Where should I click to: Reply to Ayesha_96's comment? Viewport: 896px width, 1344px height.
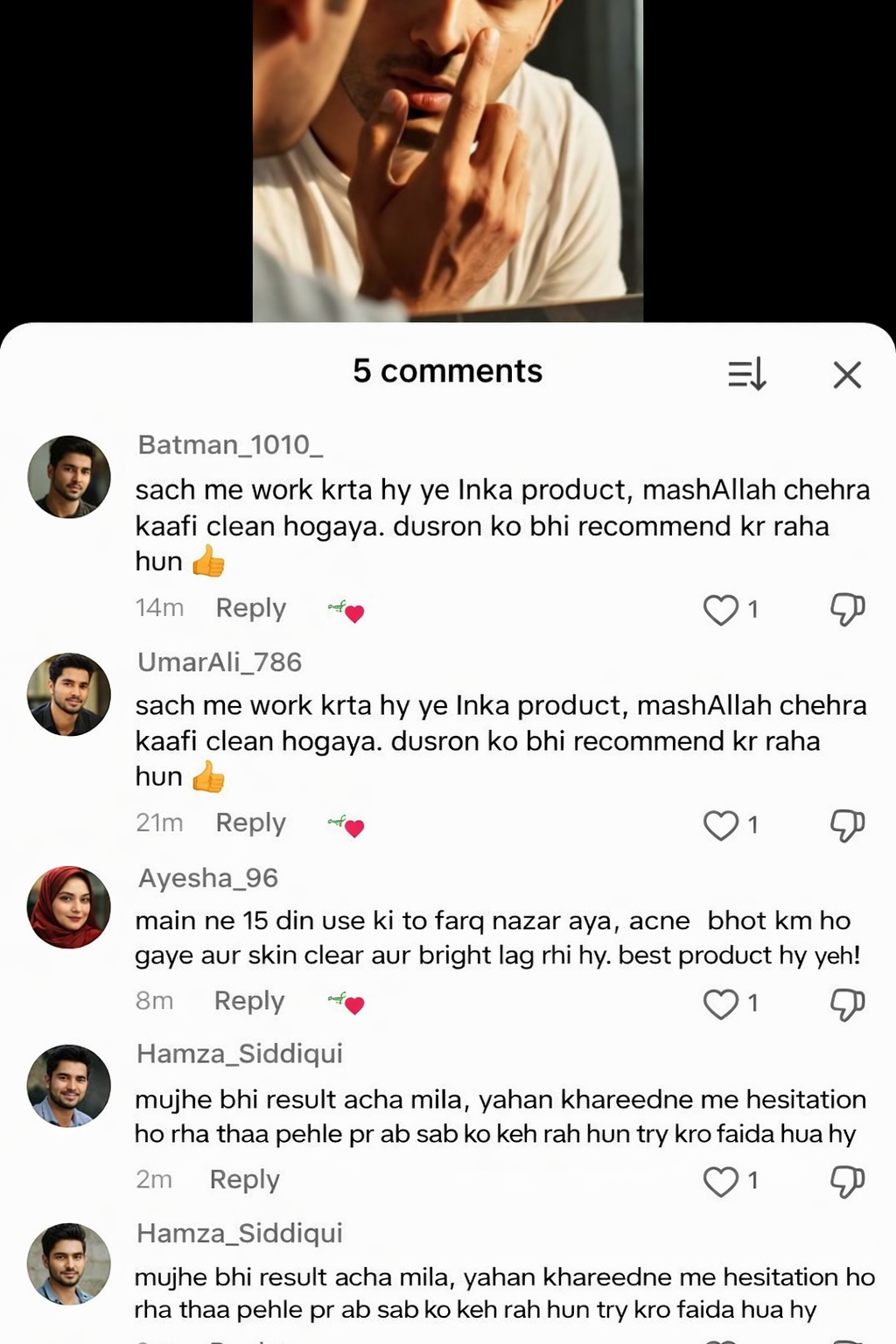[x=248, y=1001]
